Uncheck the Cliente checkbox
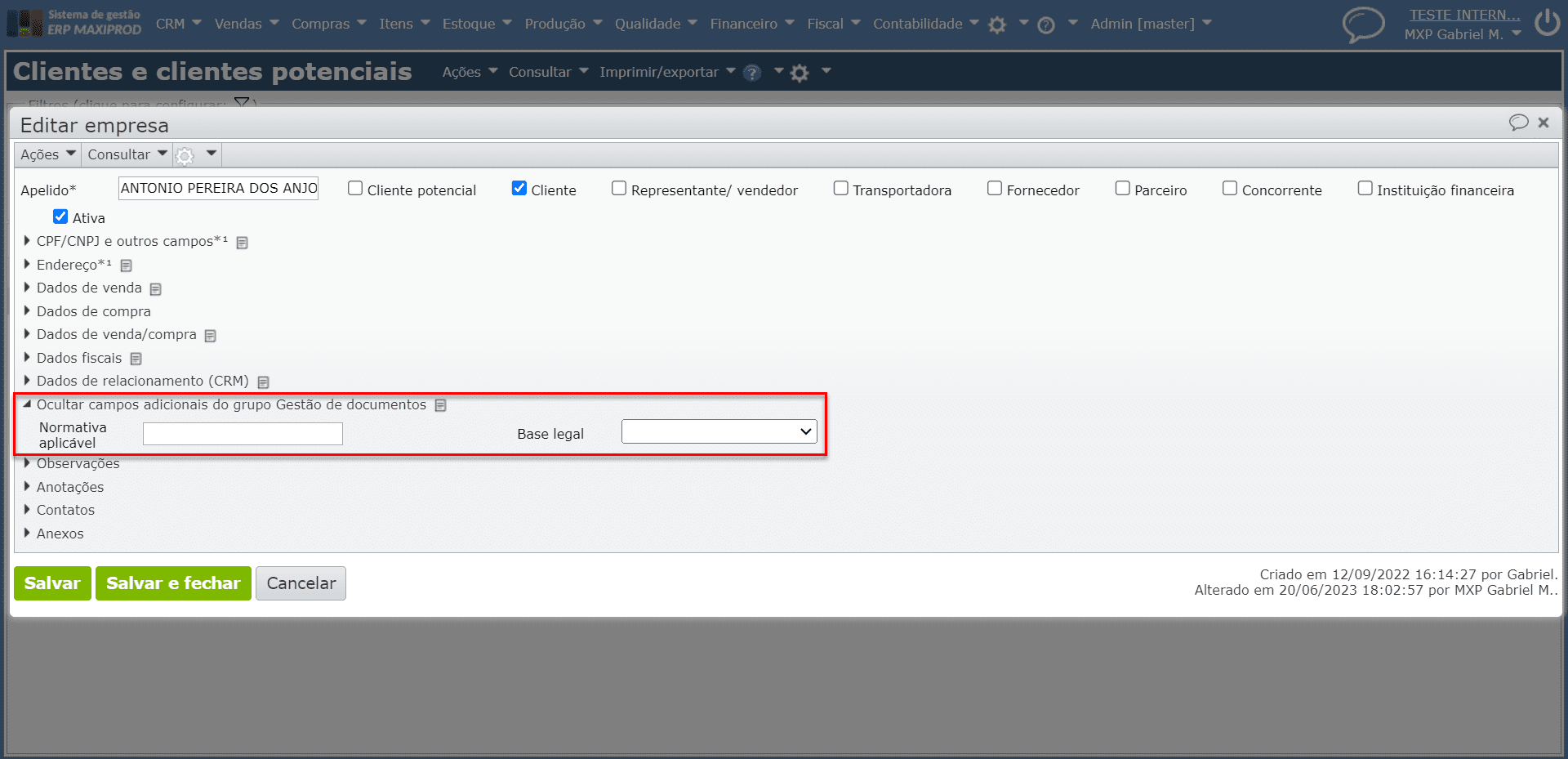 [x=519, y=189]
